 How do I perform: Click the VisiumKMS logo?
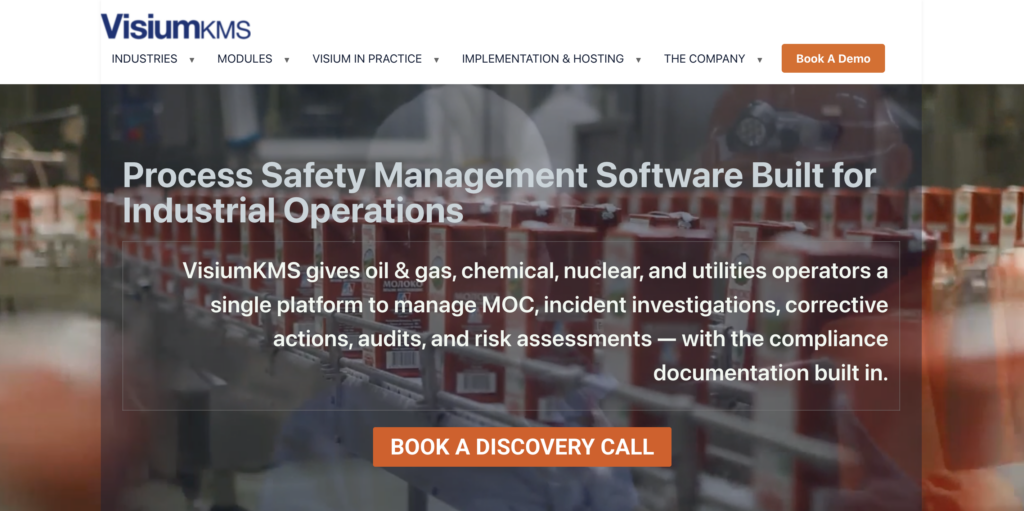(x=176, y=27)
